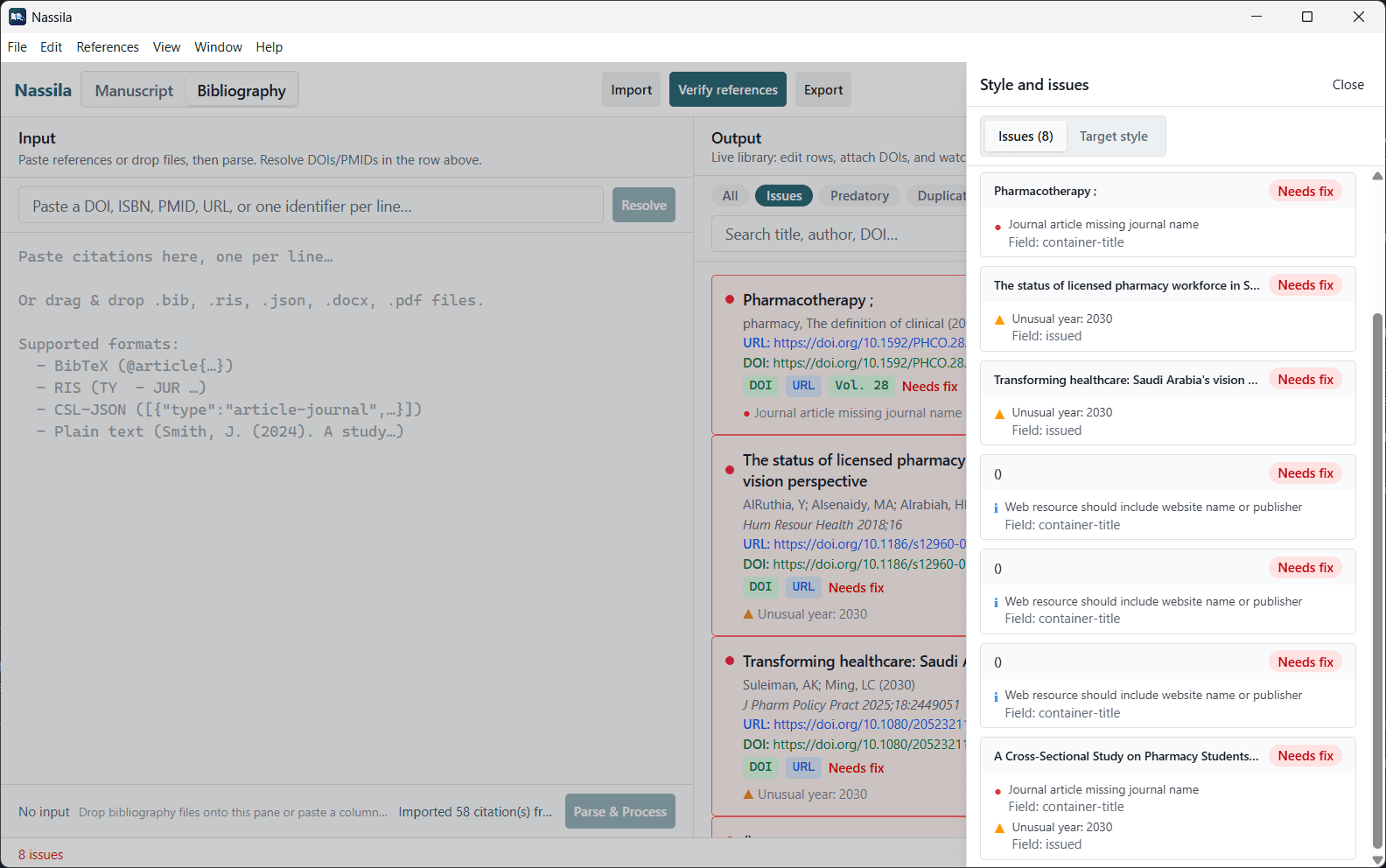1386x868 pixels.
Task: Click 'Hum Resour Health 2018;16' journal text
Action: point(822,525)
